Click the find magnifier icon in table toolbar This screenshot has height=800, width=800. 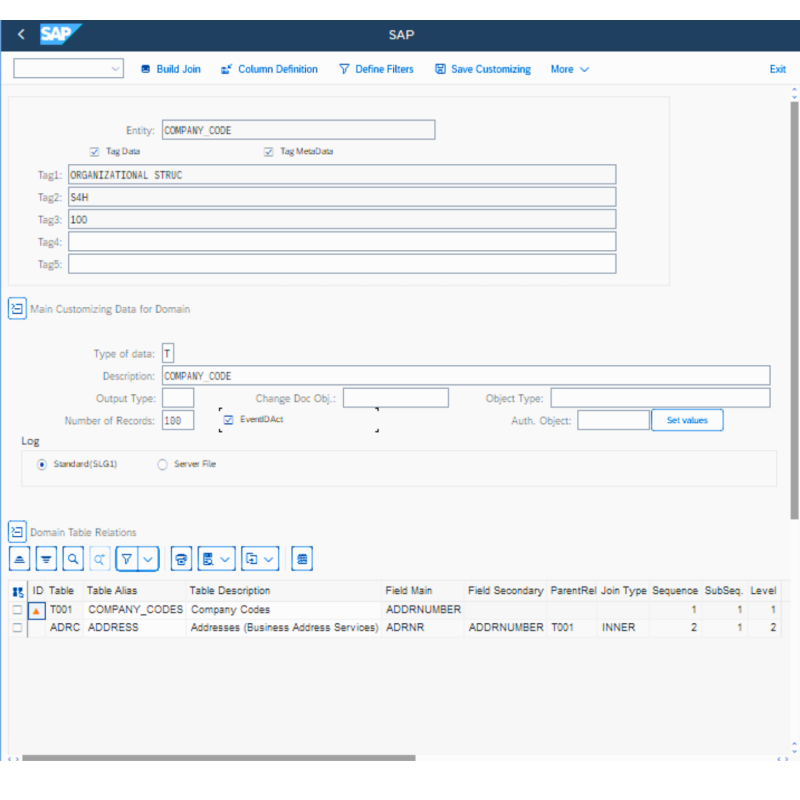coord(73,558)
